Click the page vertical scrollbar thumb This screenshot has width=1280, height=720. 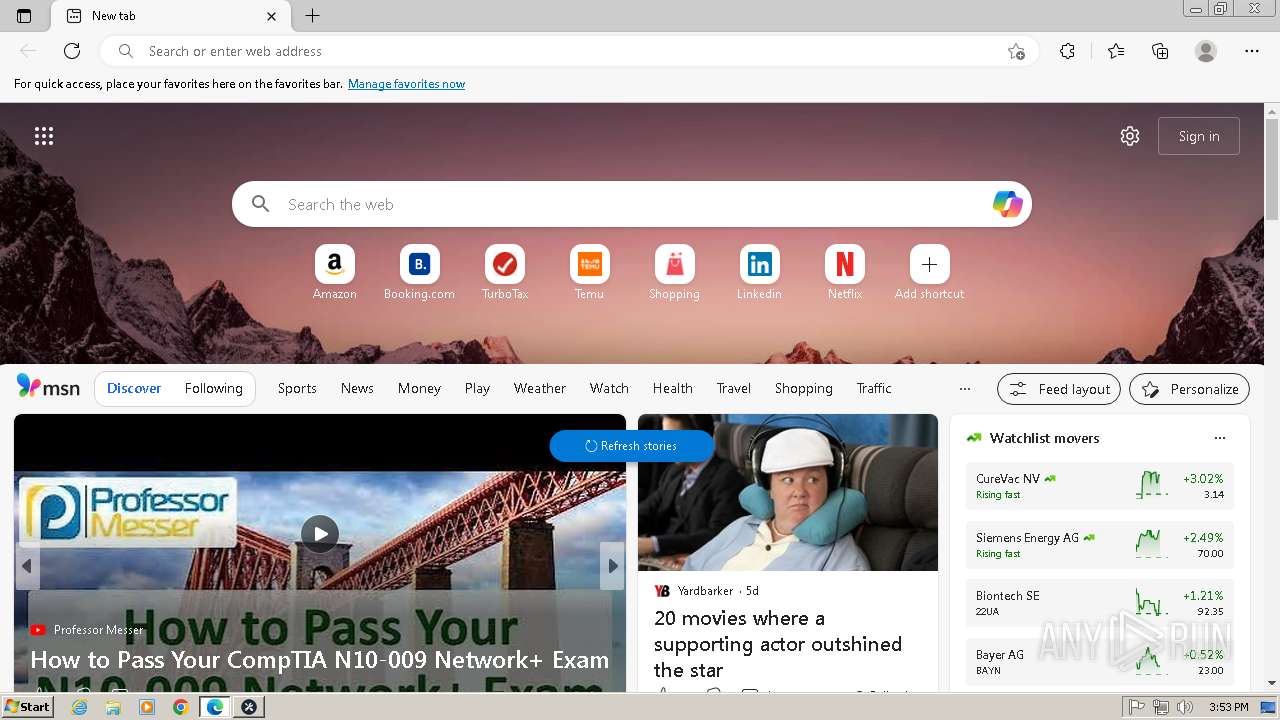(1272, 170)
